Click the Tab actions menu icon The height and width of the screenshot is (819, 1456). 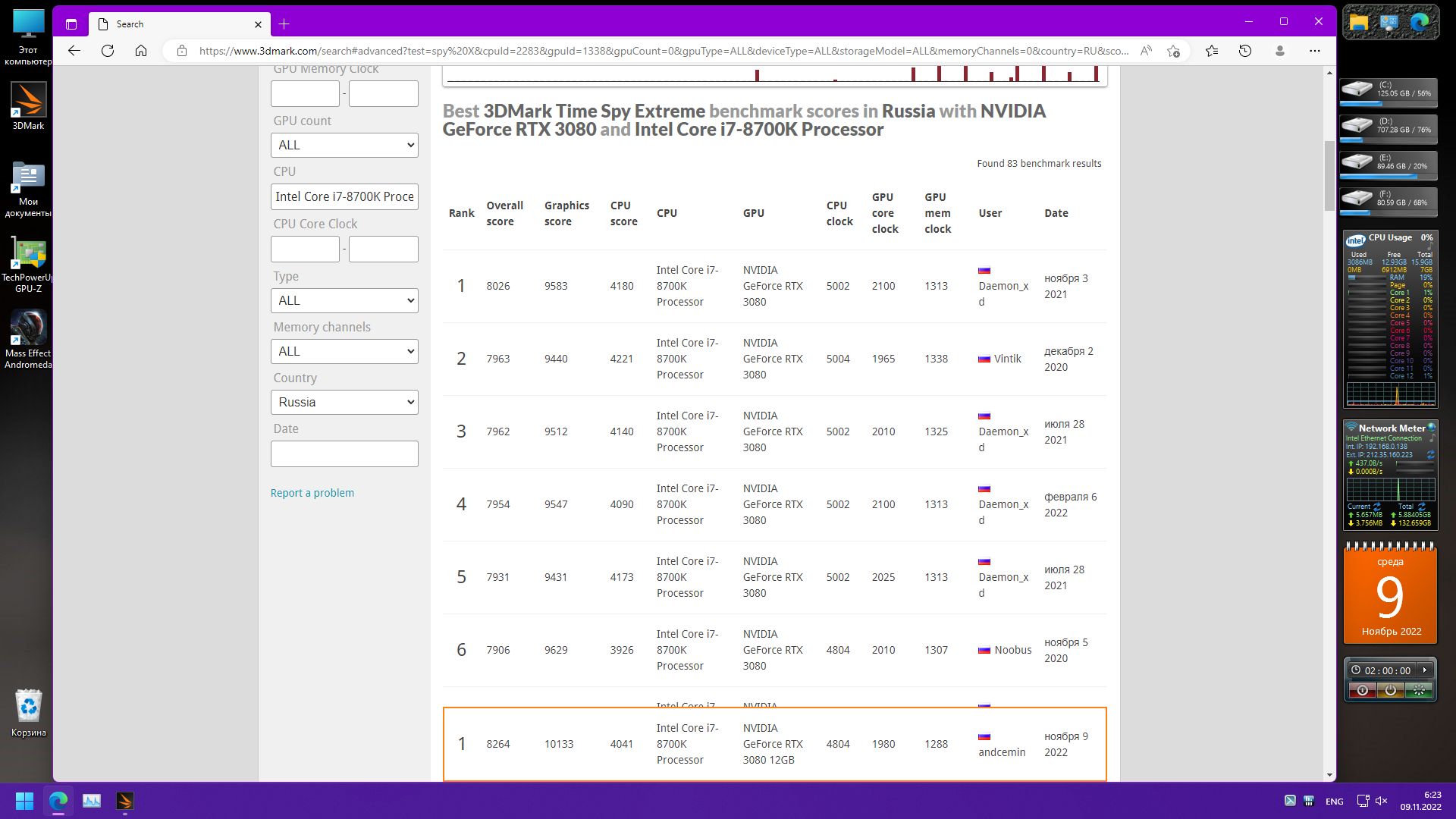pyautogui.click(x=71, y=24)
